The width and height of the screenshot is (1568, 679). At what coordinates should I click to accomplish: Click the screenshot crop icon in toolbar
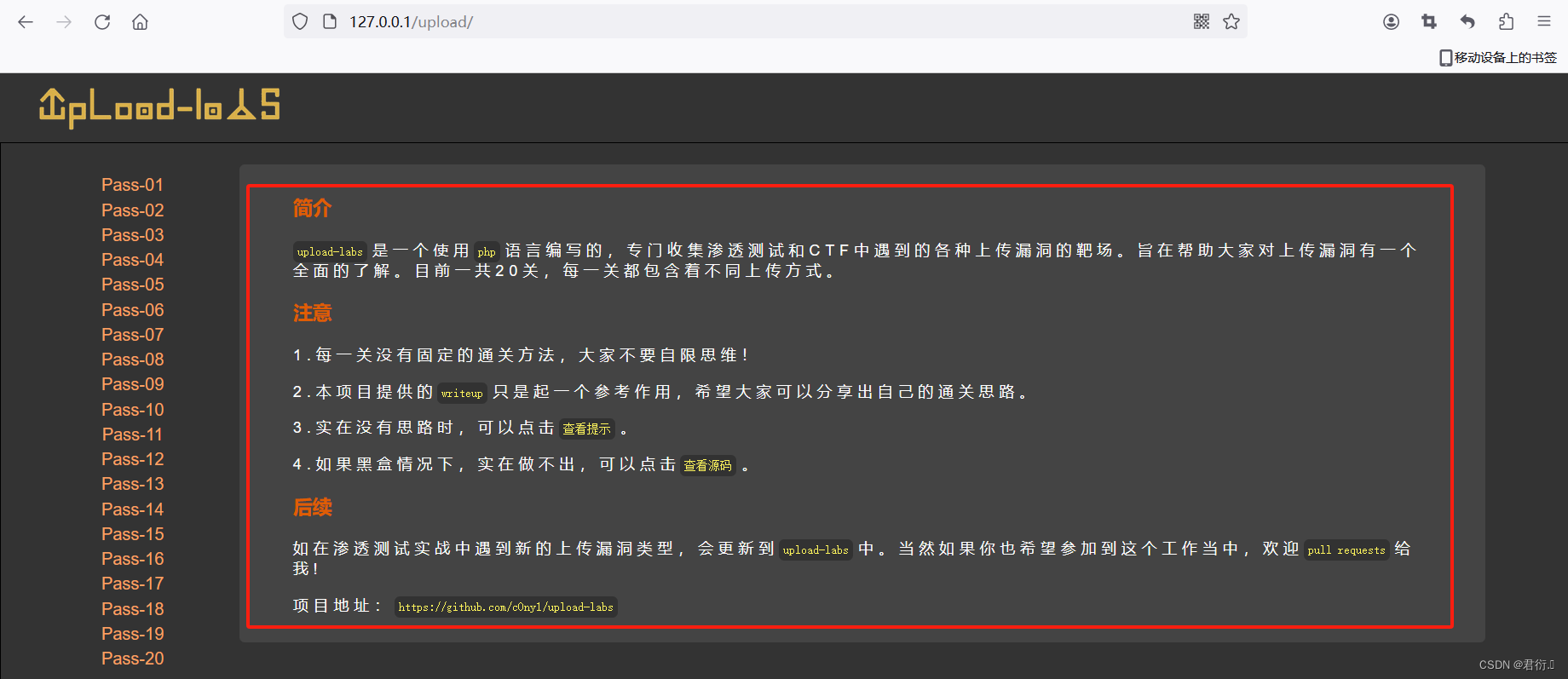coord(1429,22)
